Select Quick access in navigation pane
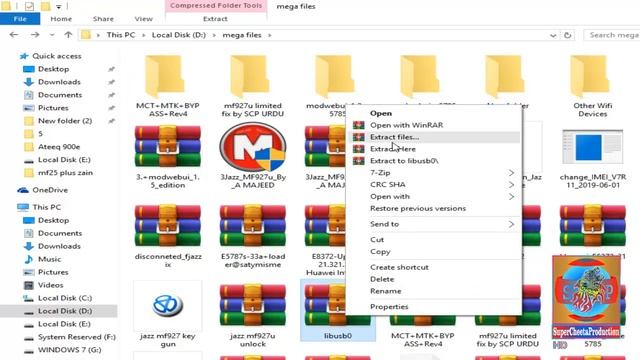Viewport: 640px width, 360px height. tap(57, 56)
